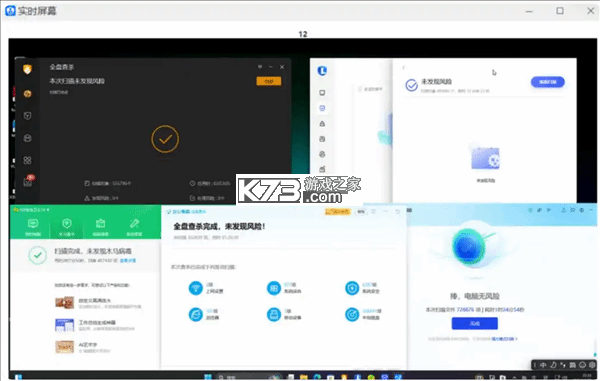Image resolution: width=600 pixels, height=381 pixels.
Task: Click the shield logo in the dark antivirus sidebar
Action: click(x=27, y=69)
